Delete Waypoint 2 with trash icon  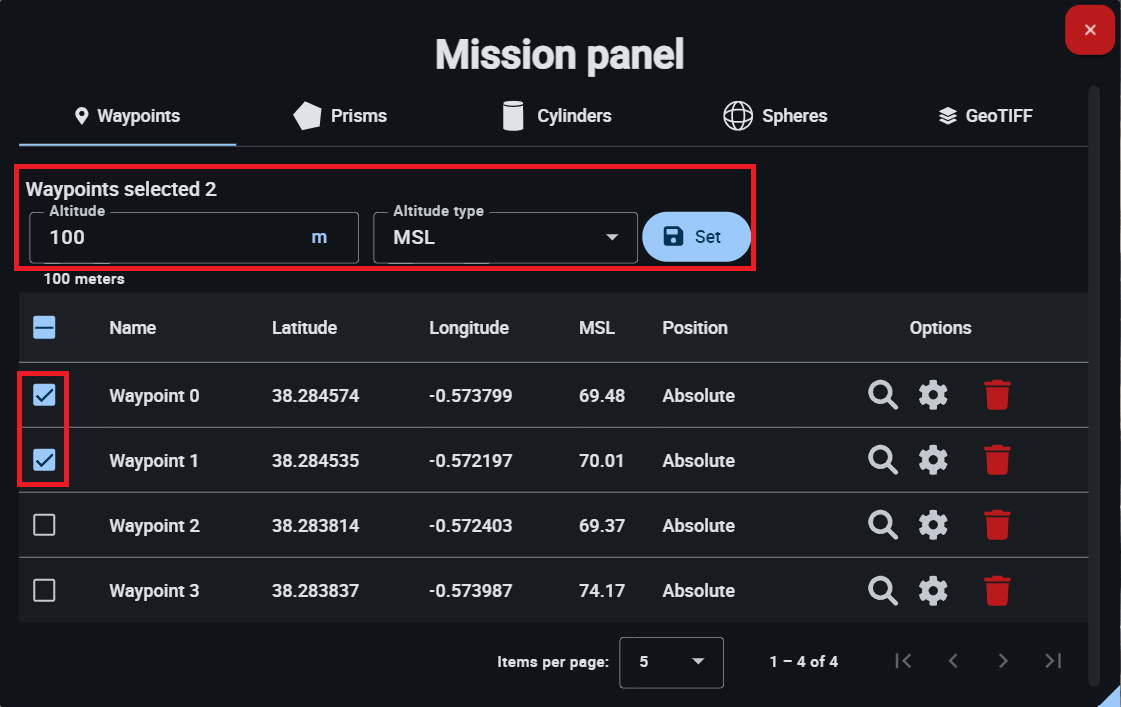click(x=997, y=526)
